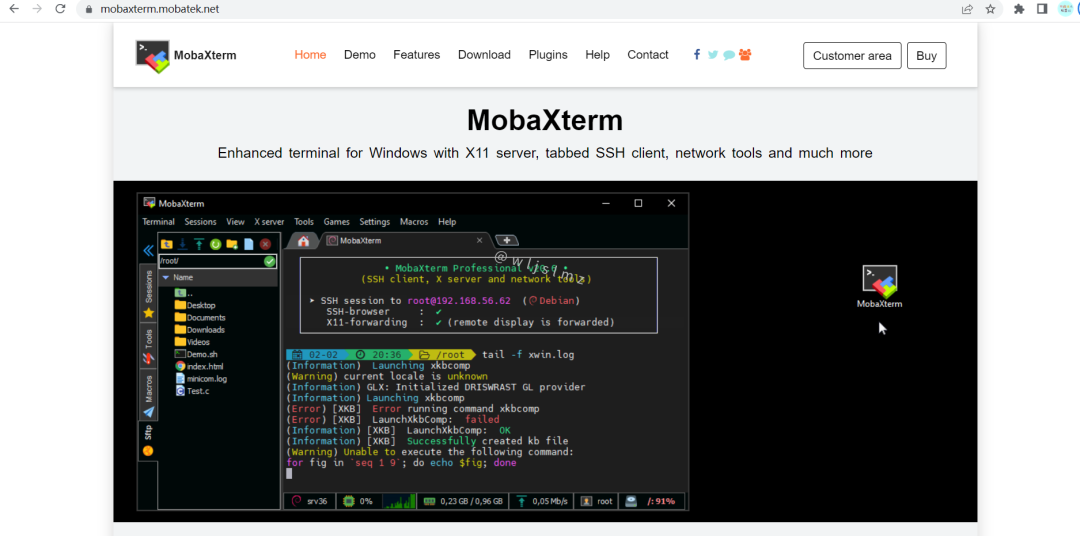Select the Downloads folder in file list
The height and width of the screenshot is (536, 1080).
(200, 330)
